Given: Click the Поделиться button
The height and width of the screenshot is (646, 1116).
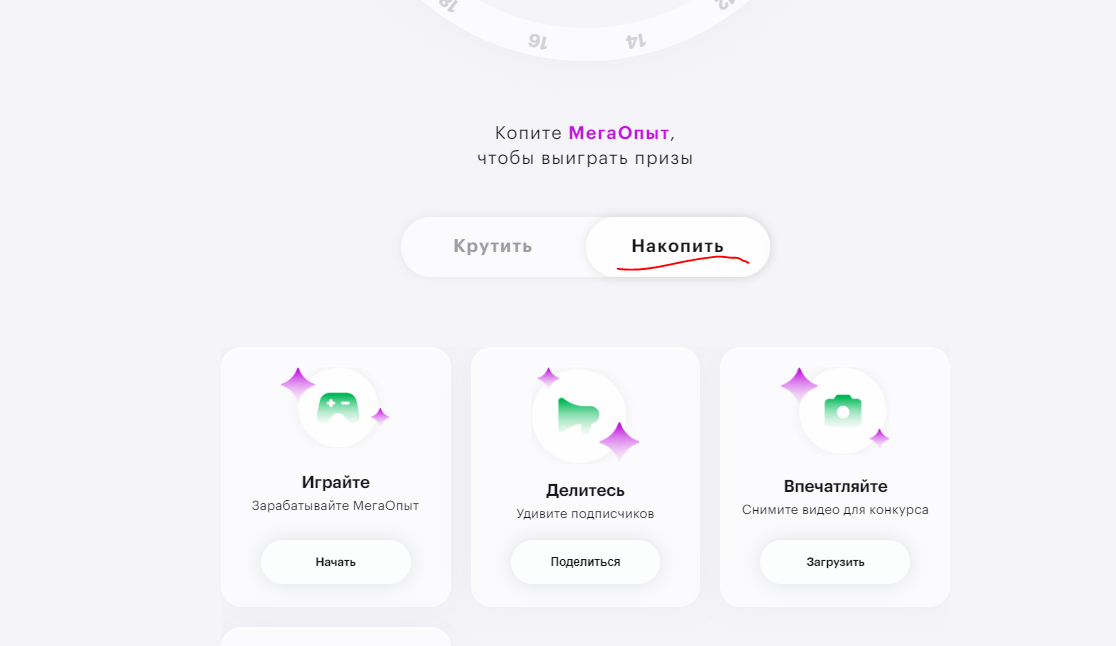Looking at the screenshot, I should 585,562.
